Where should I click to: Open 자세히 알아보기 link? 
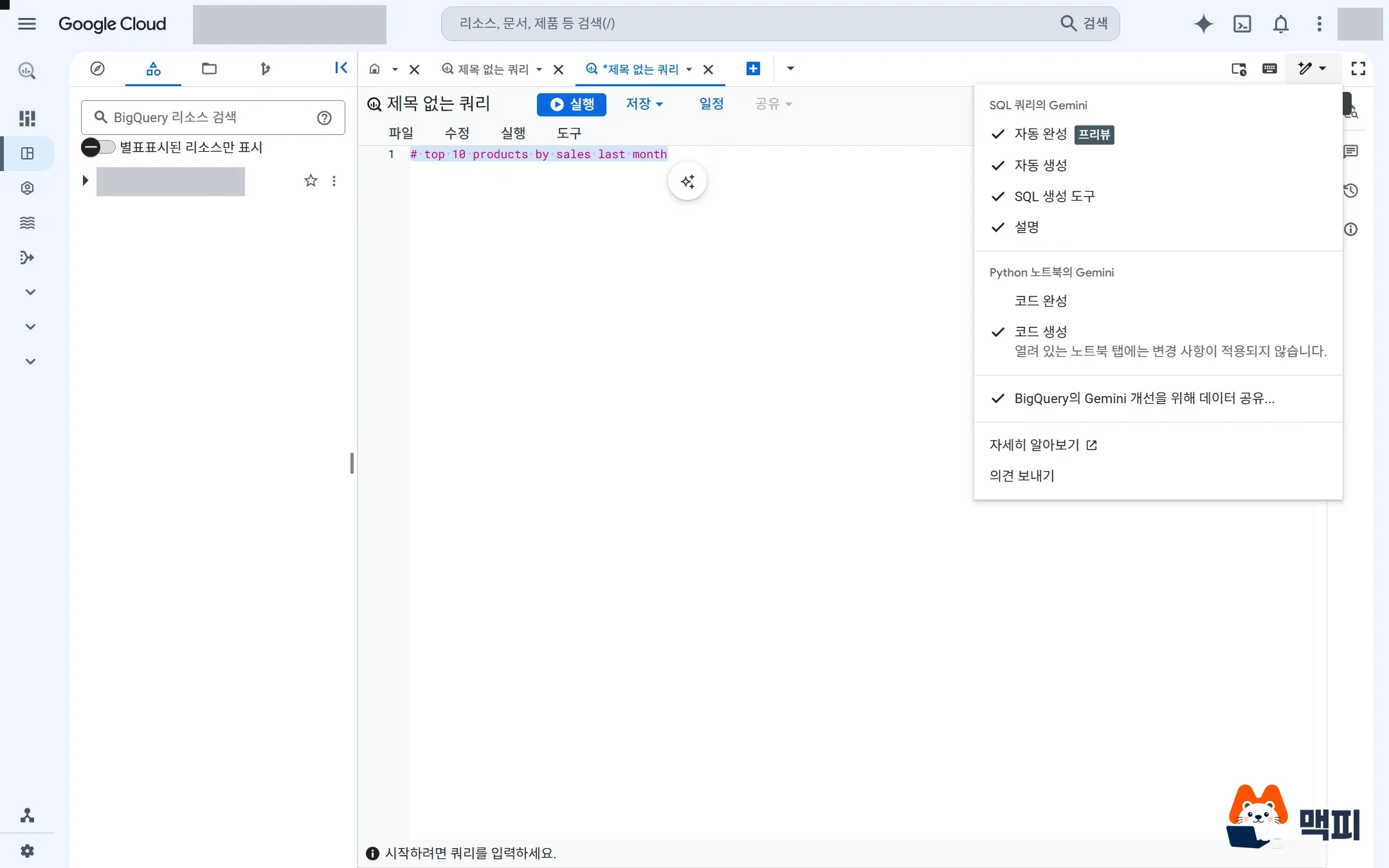pos(1043,445)
